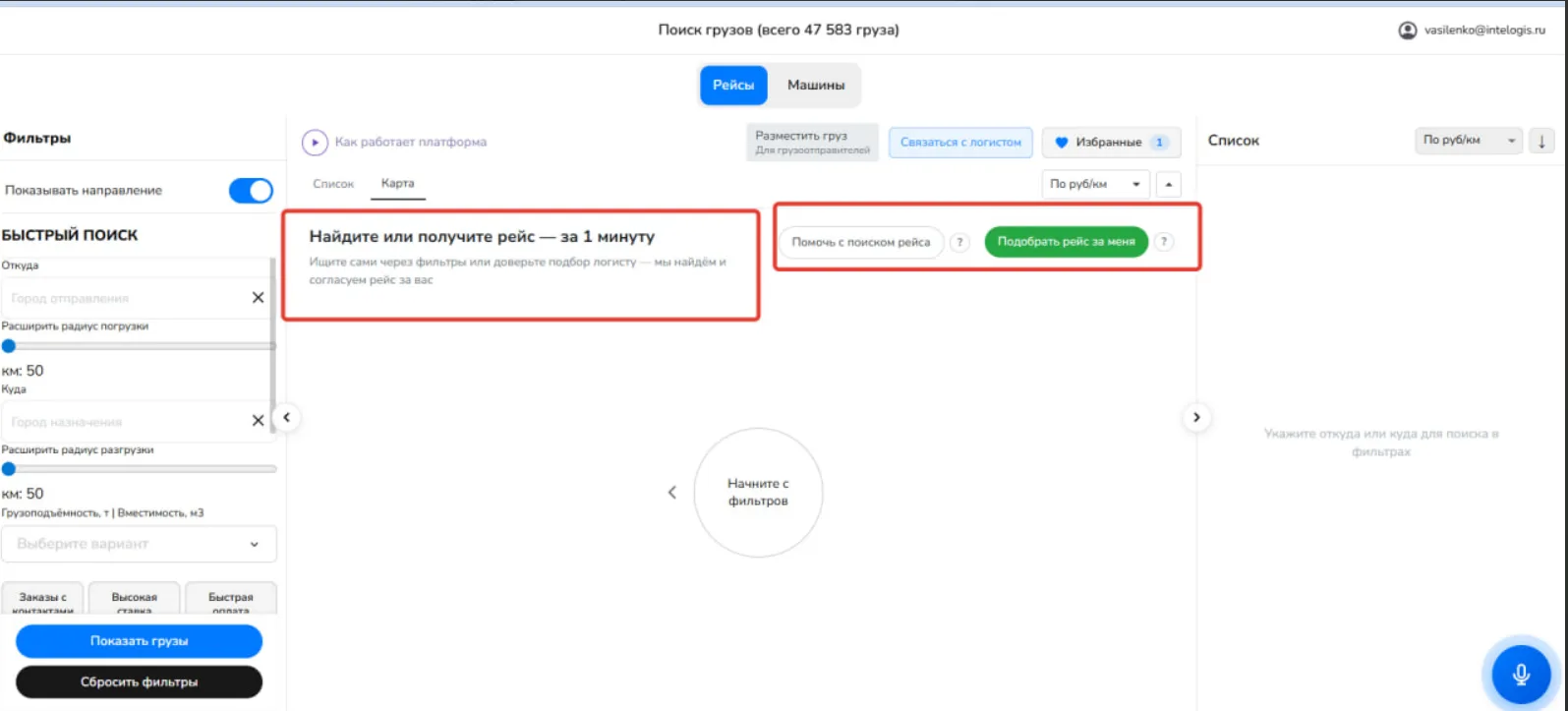The width and height of the screenshot is (1568, 711).
Task: Click loading radius slider handle
Action: pyautogui.click(x=9, y=346)
